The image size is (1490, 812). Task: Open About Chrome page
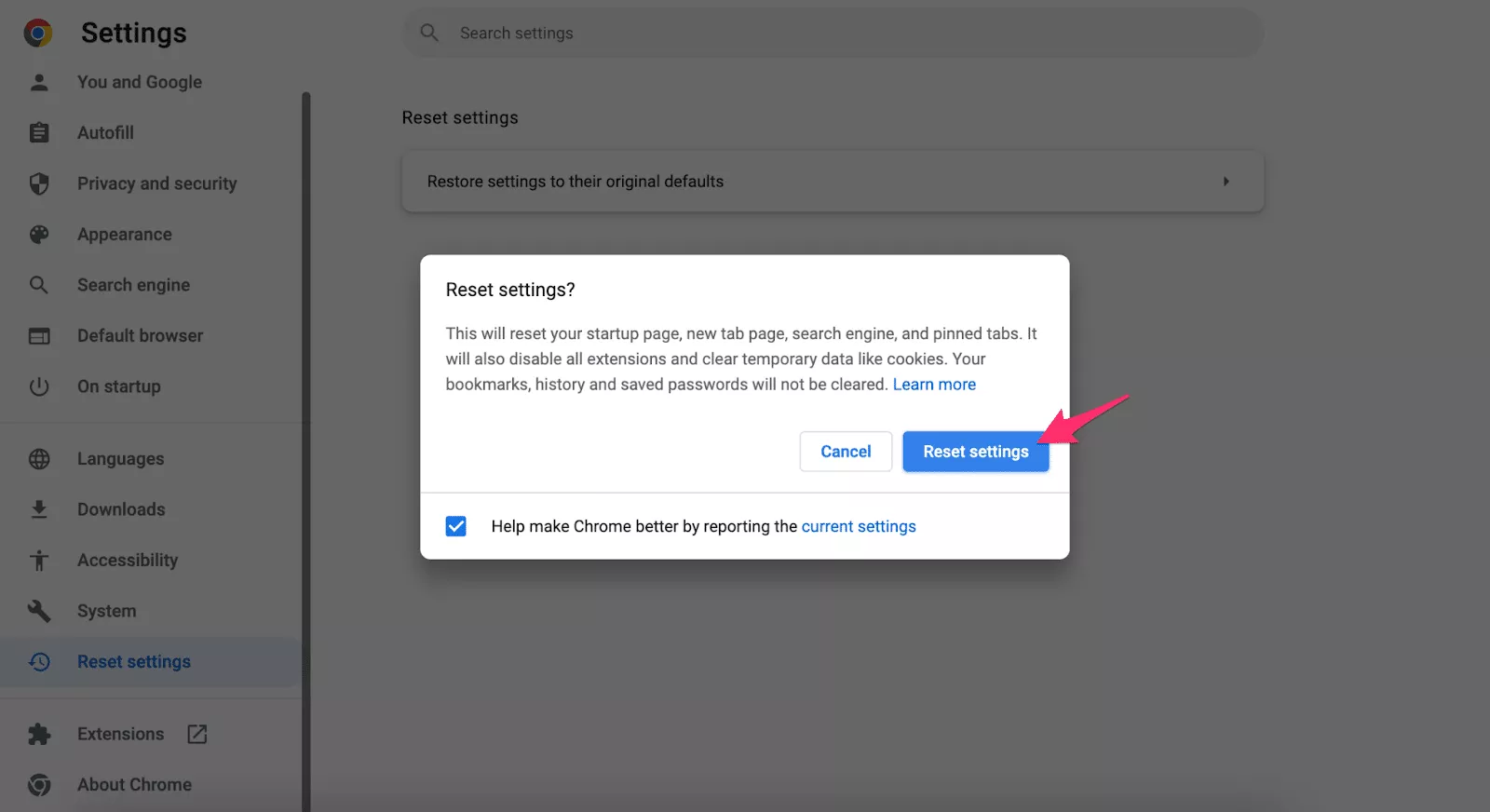134,785
